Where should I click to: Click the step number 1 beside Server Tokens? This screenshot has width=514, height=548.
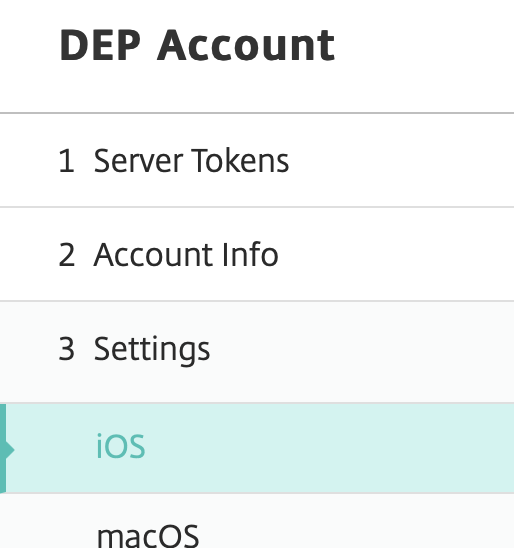66,161
